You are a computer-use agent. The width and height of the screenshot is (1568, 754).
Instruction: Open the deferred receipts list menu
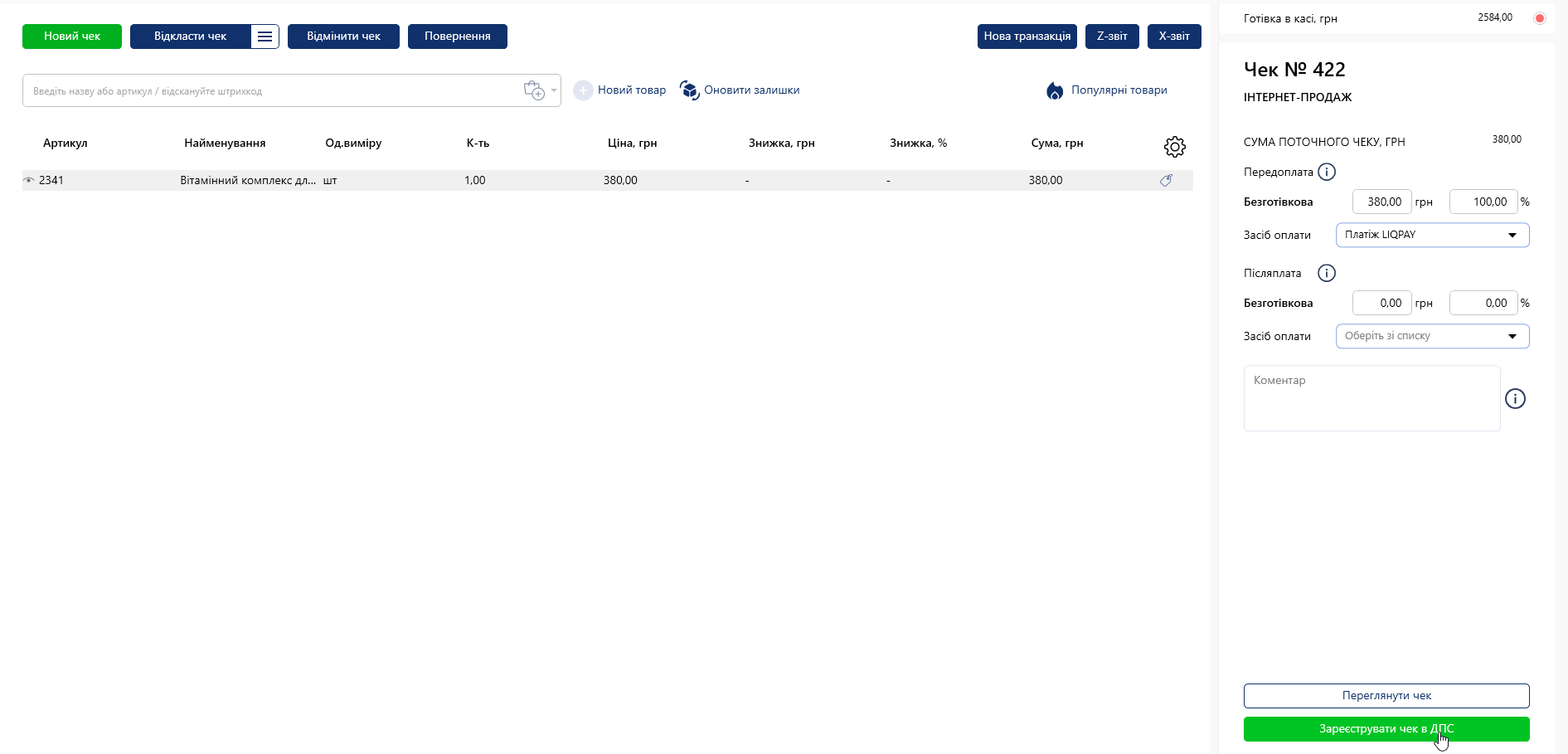point(265,36)
